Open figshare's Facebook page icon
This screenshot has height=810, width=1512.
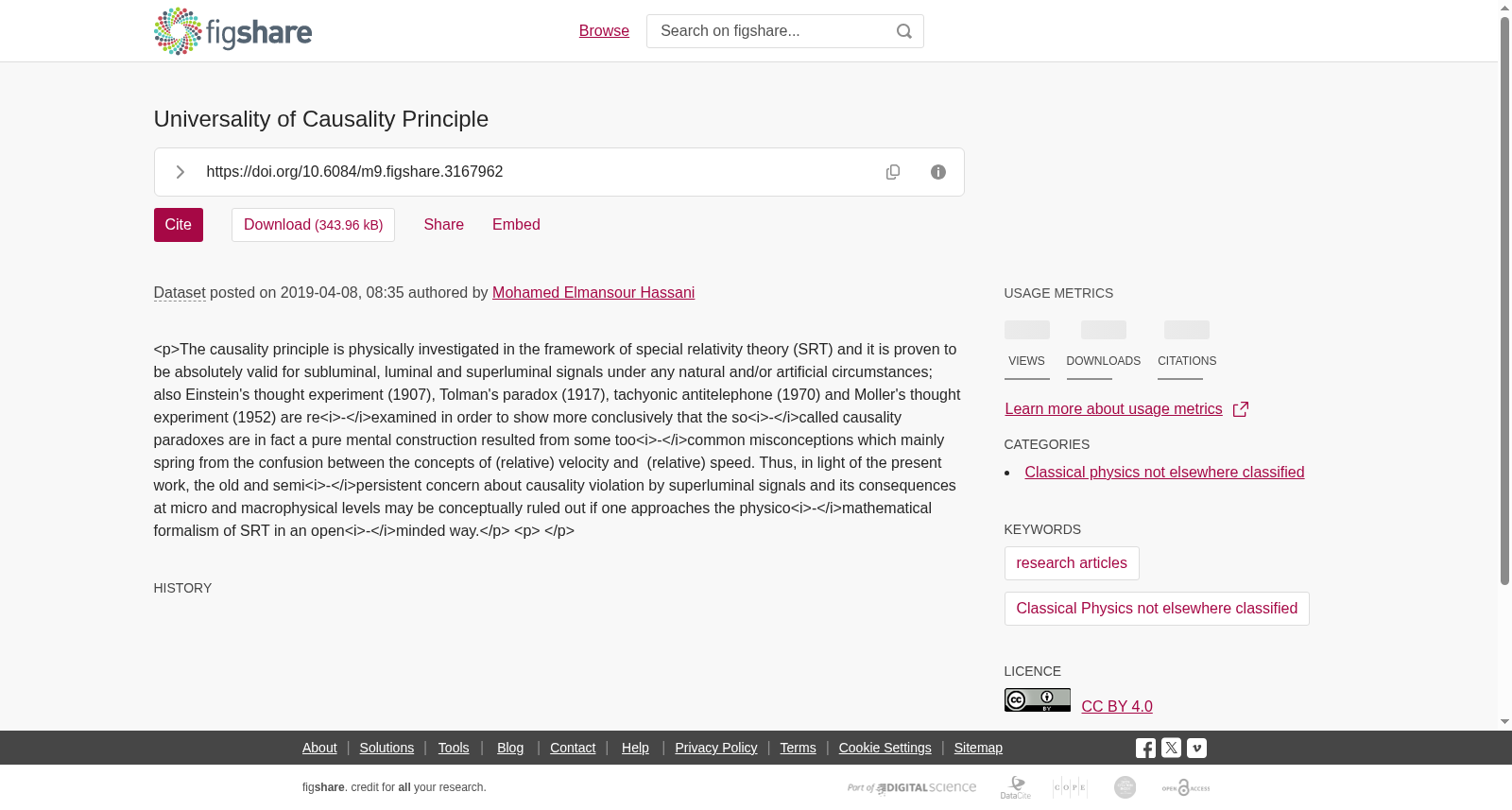tap(1145, 748)
